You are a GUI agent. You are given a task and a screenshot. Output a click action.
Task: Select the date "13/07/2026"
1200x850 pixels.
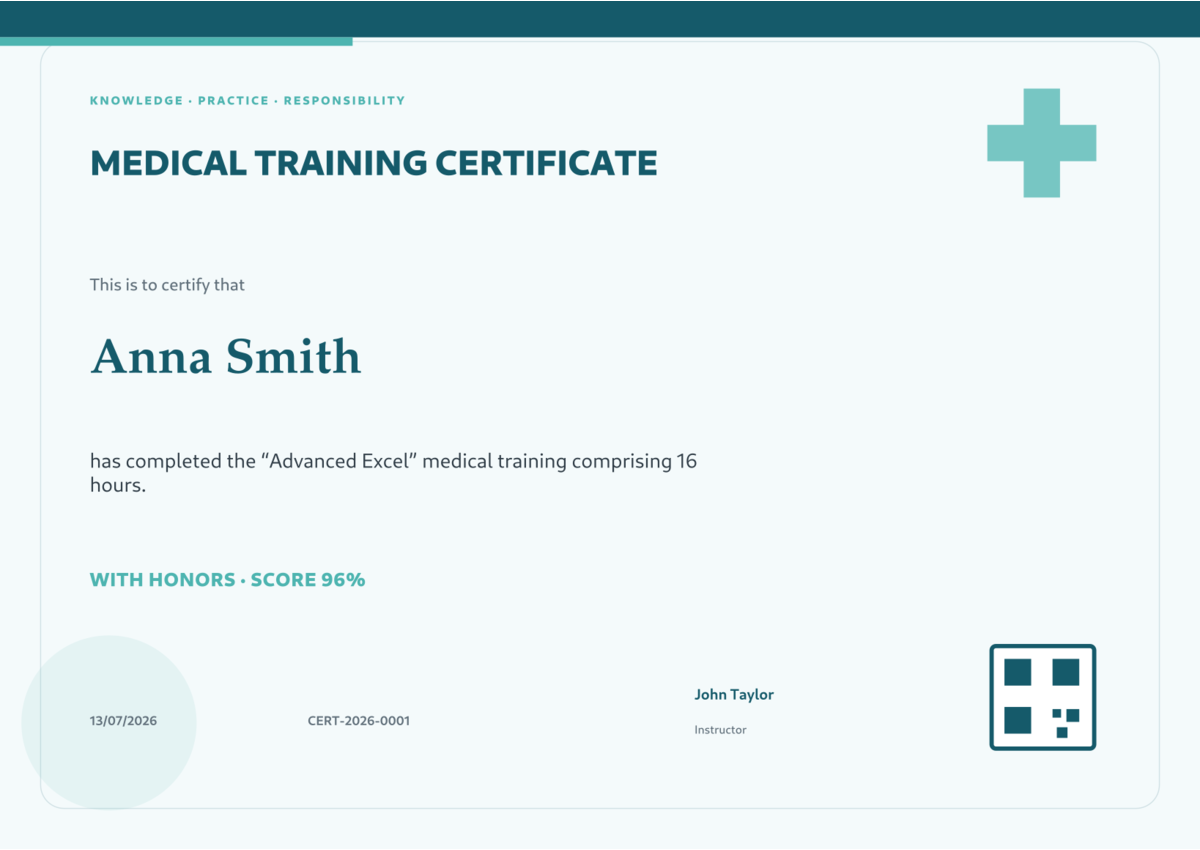(x=124, y=721)
